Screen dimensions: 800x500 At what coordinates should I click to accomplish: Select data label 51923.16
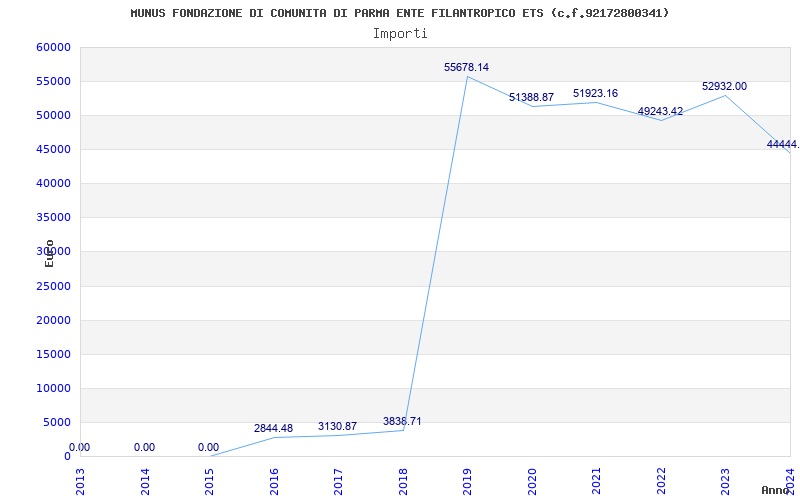point(595,93)
